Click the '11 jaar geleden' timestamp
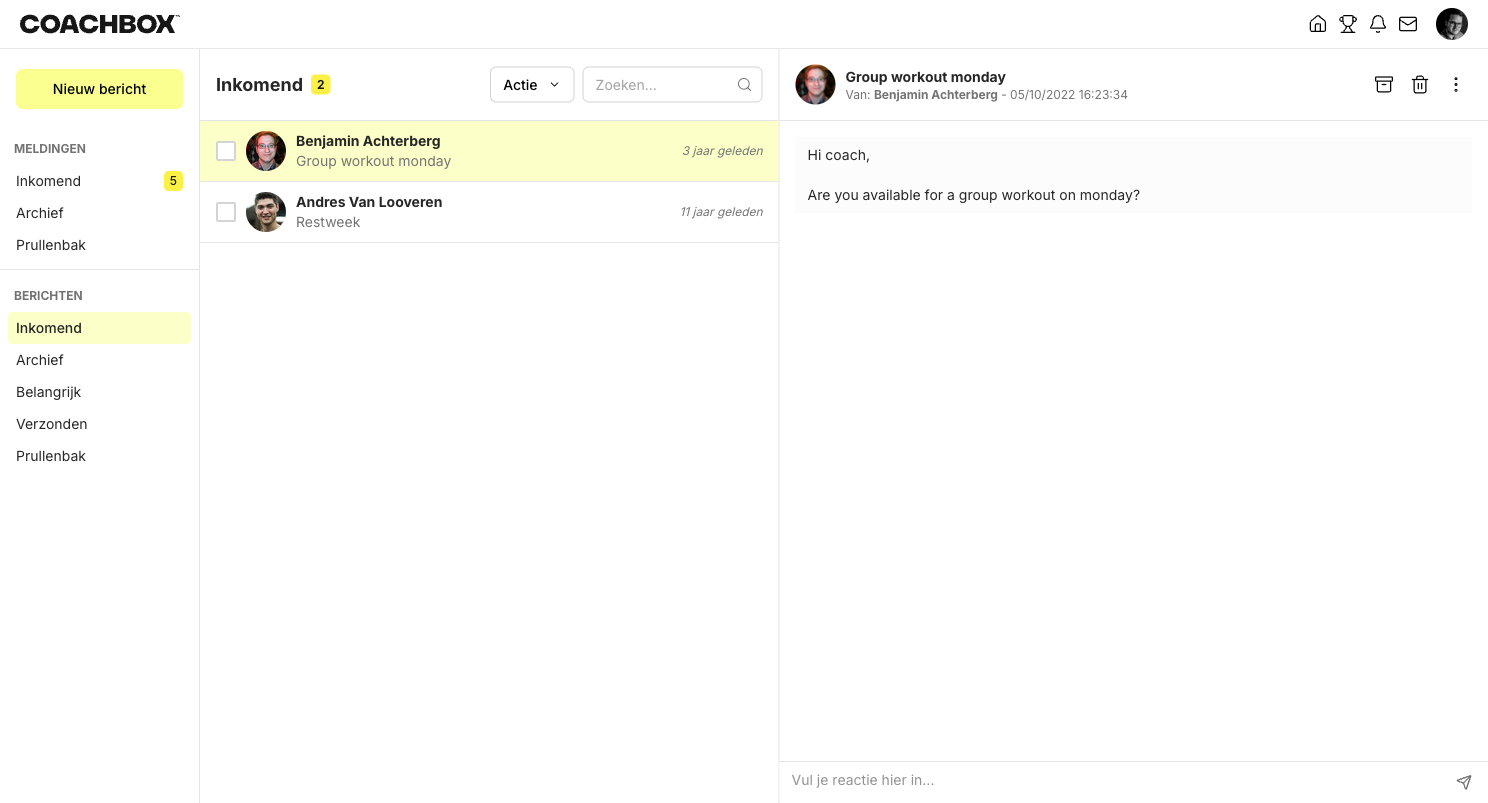This screenshot has height=803, width=1488. 721,212
